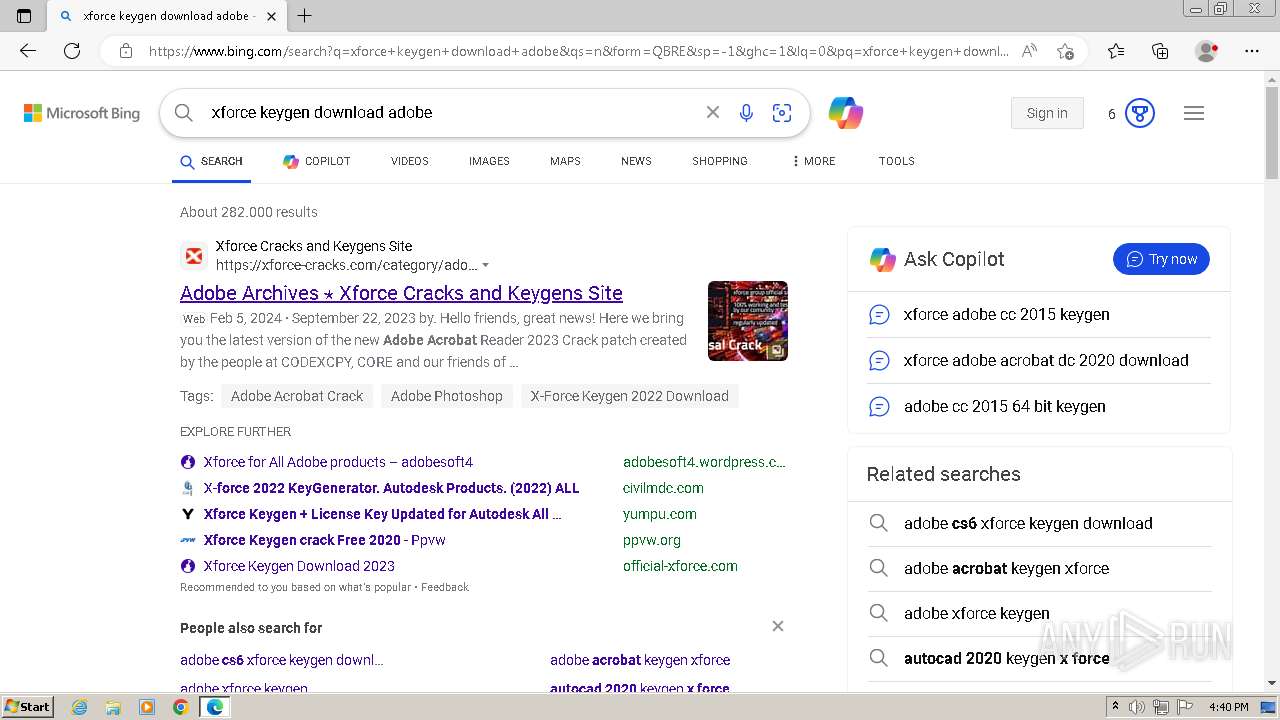Open Xforce Keygen crack Free 2020 link
This screenshot has height=720, width=1280.
[324, 540]
